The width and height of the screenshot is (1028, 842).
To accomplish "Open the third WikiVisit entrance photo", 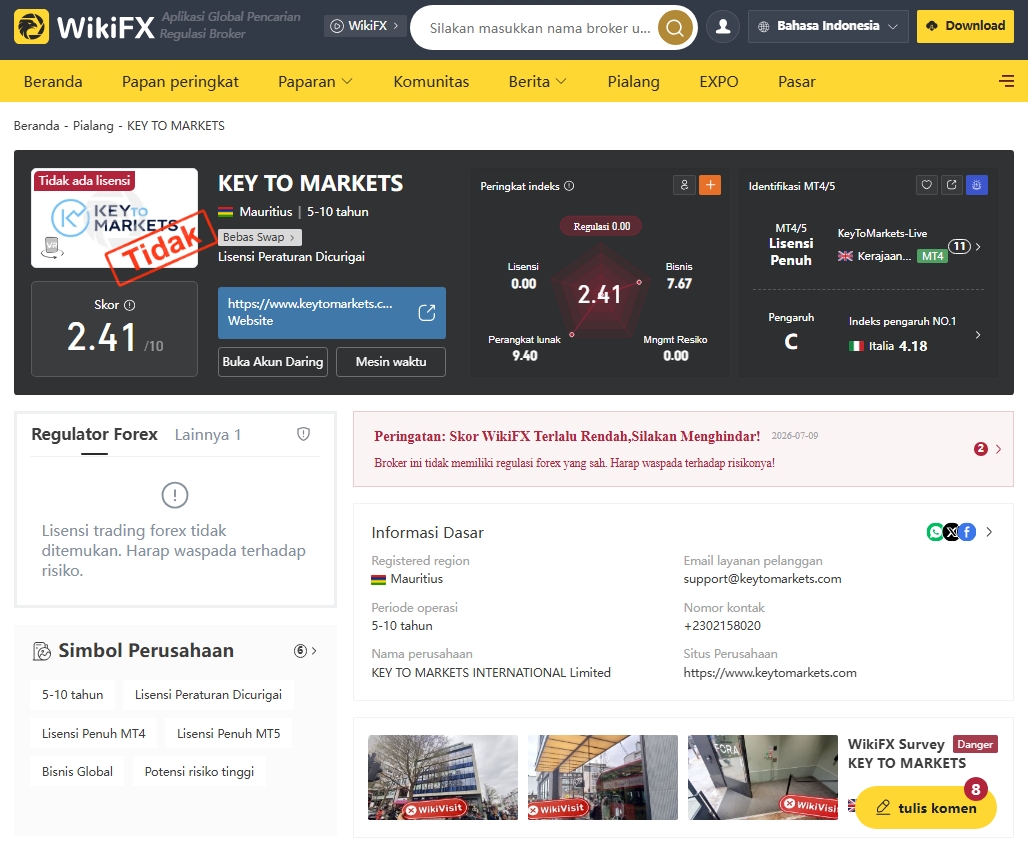I will (762, 777).
